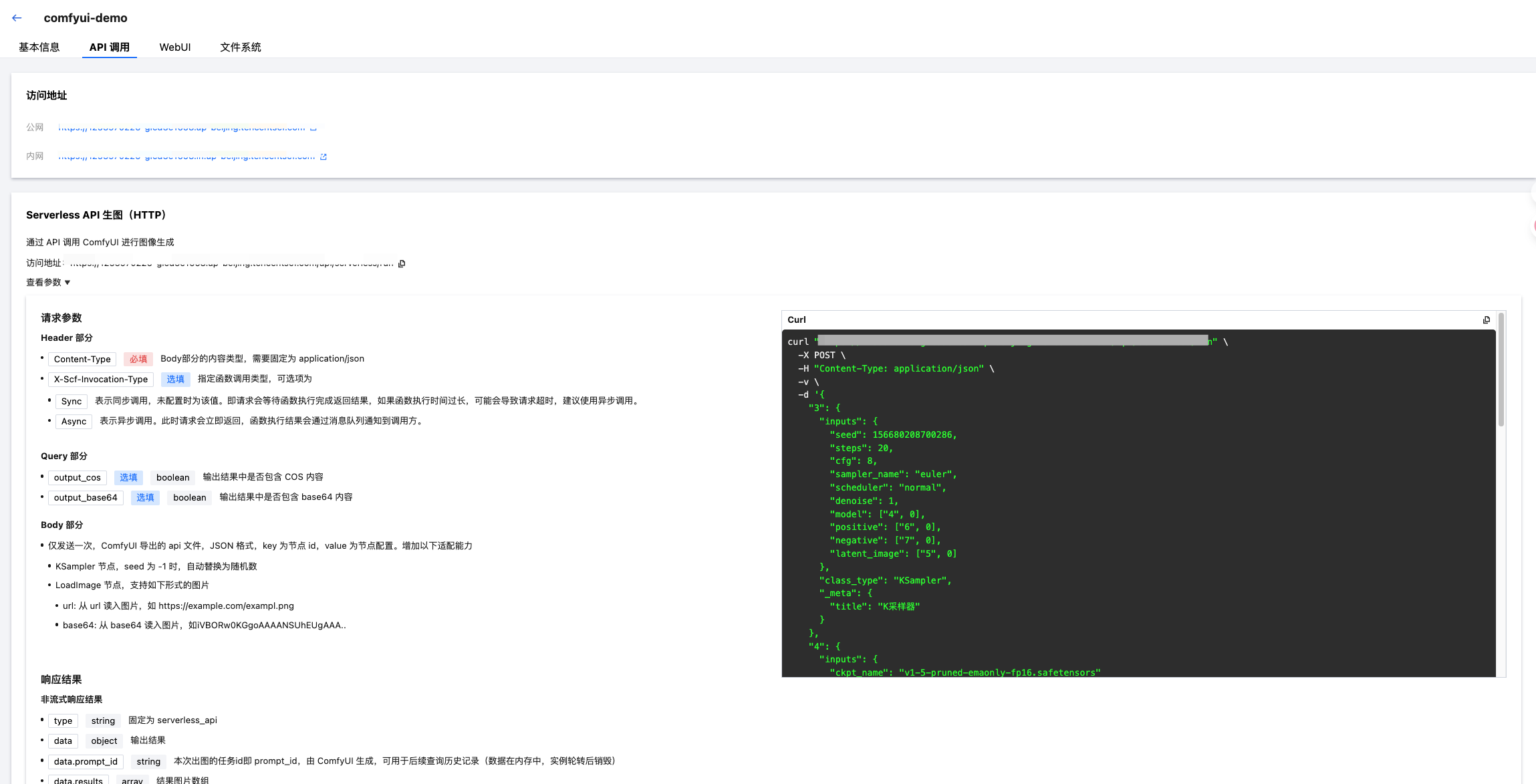Screen dimensions: 1536x784
Task: Open the WebUI tab
Action: coord(175,47)
